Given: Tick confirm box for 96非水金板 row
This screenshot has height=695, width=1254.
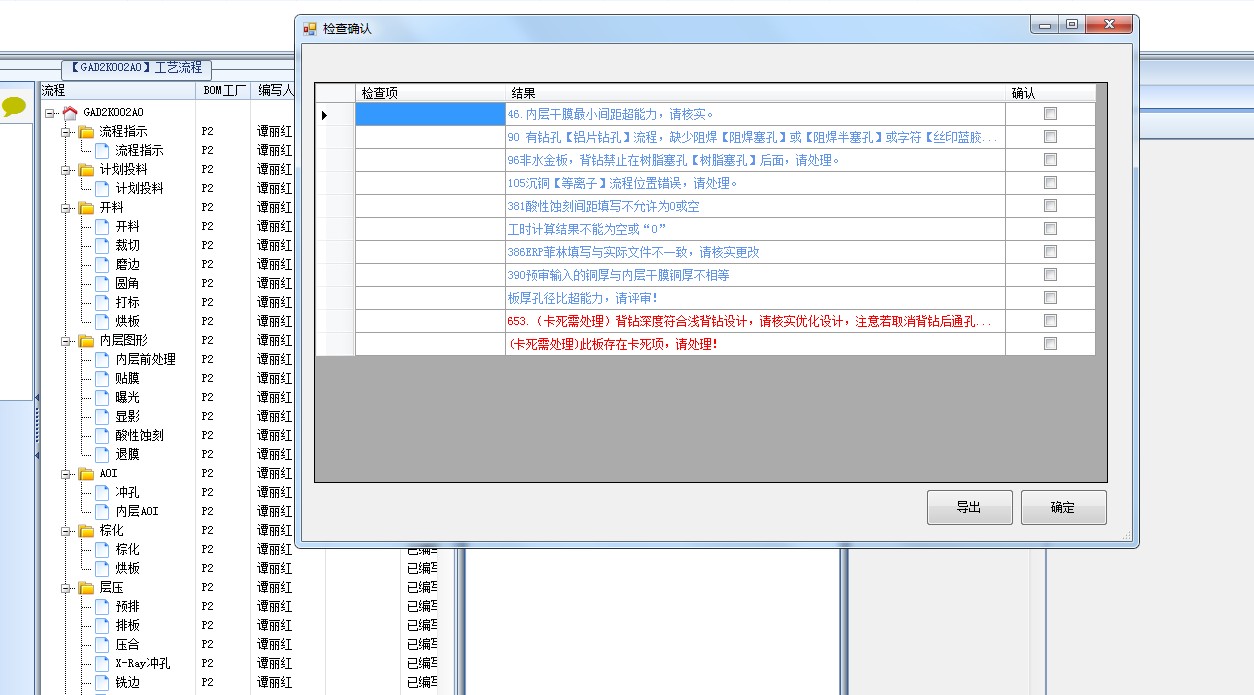Looking at the screenshot, I should pyautogui.click(x=1050, y=160).
